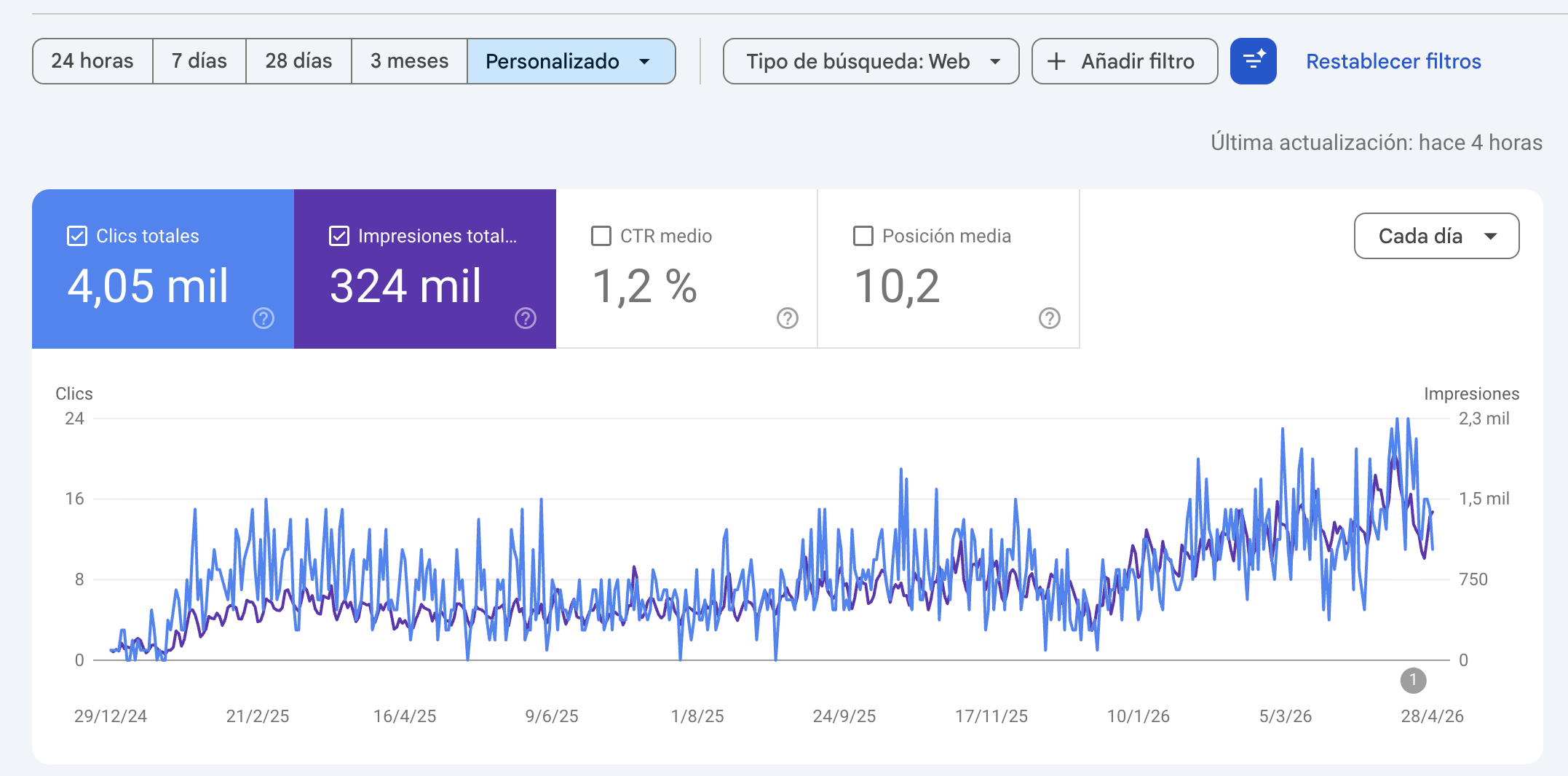Click help icon in Posición media card
Screen dimensions: 1568x776
[1050, 318]
